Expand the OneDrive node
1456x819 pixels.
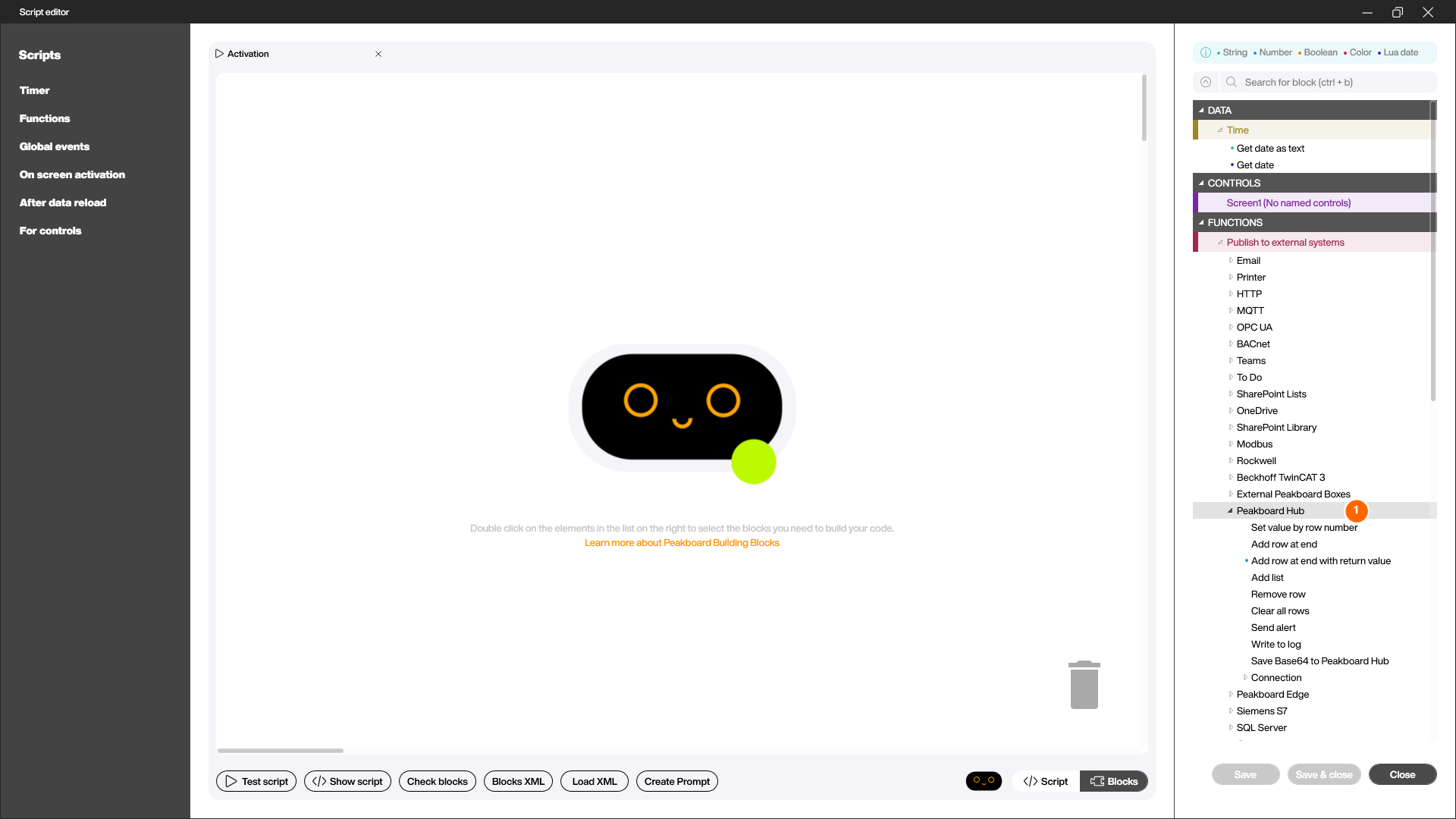tap(1231, 410)
